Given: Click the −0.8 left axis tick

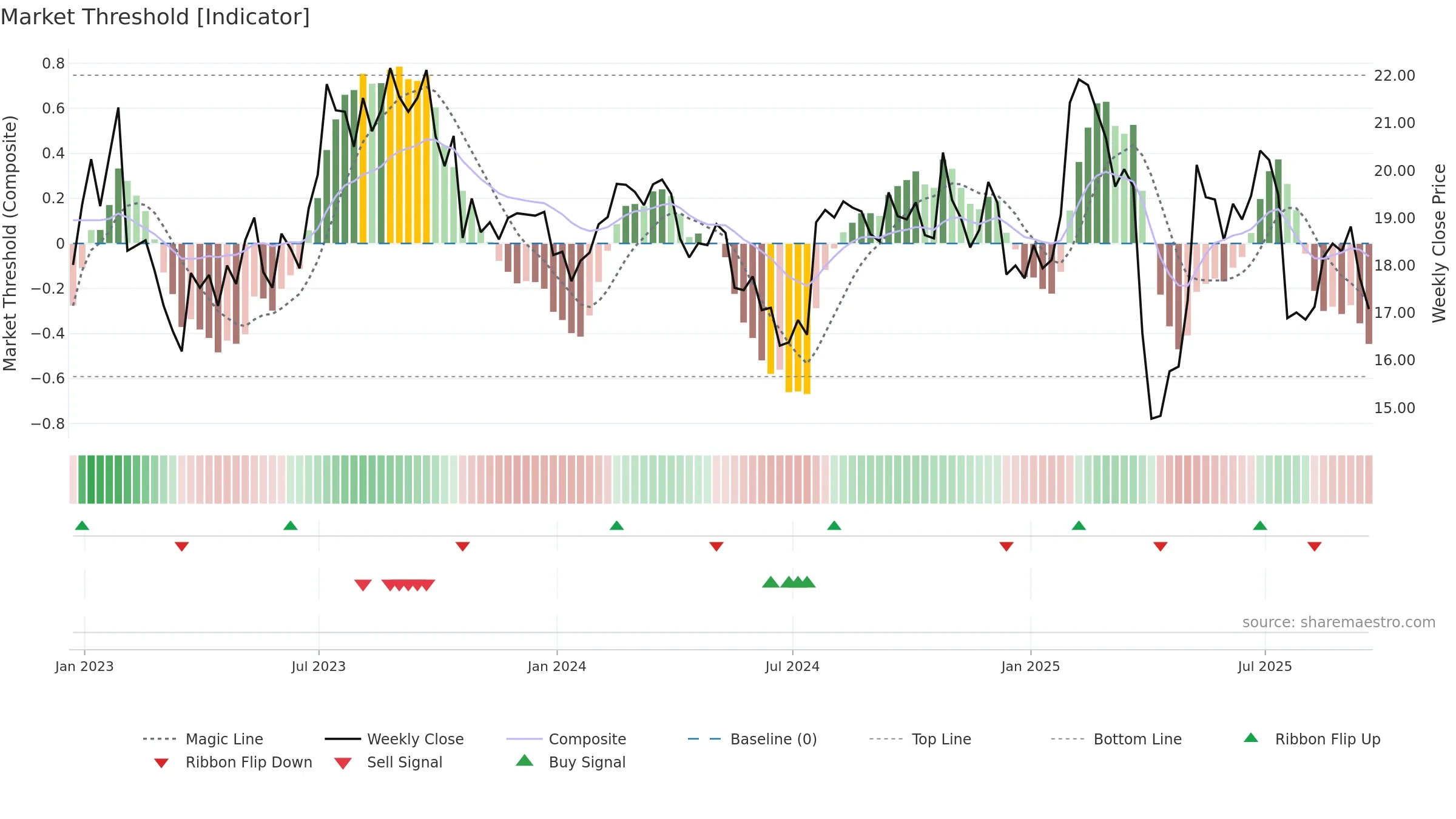Looking at the screenshot, I should click(48, 423).
